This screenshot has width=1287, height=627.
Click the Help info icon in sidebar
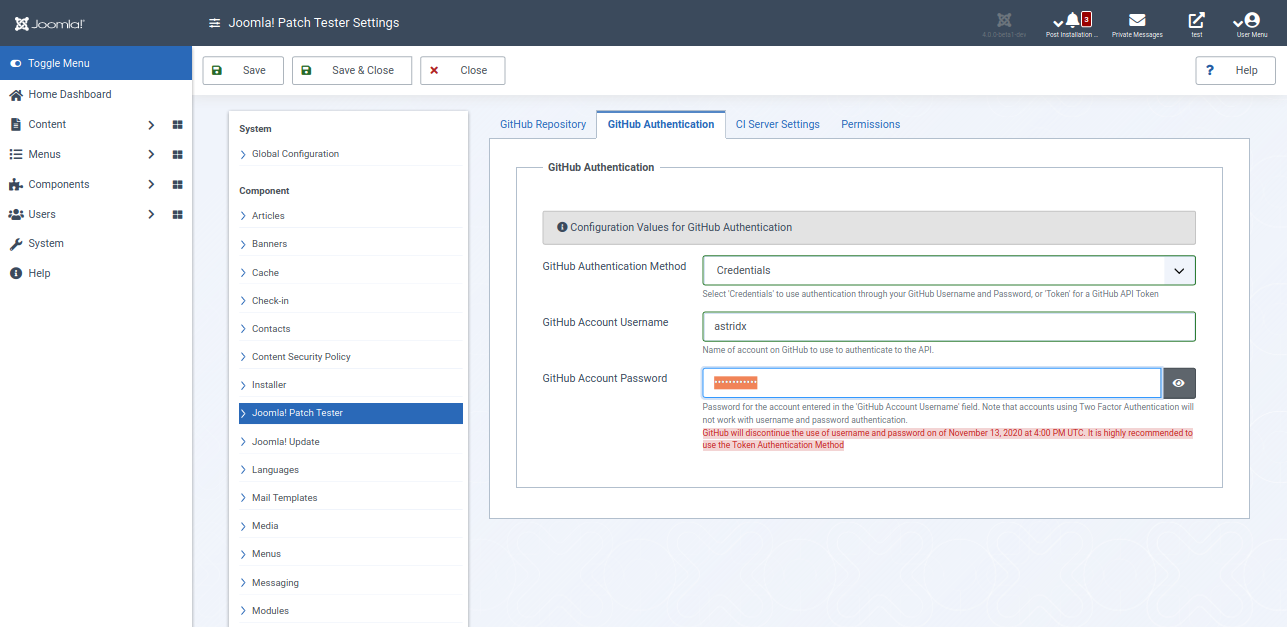(16, 273)
